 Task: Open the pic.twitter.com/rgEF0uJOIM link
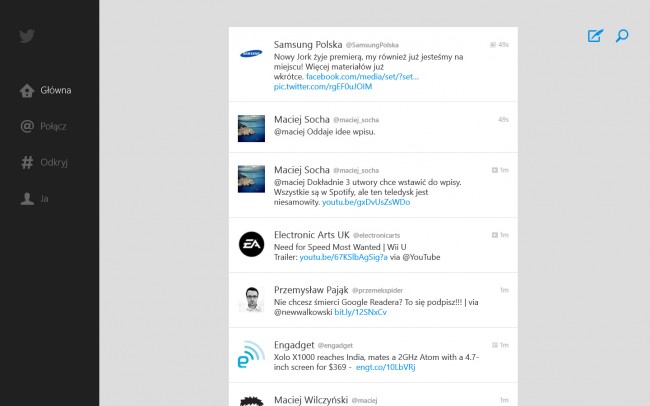pyautogui.click(x=323, y=87)
